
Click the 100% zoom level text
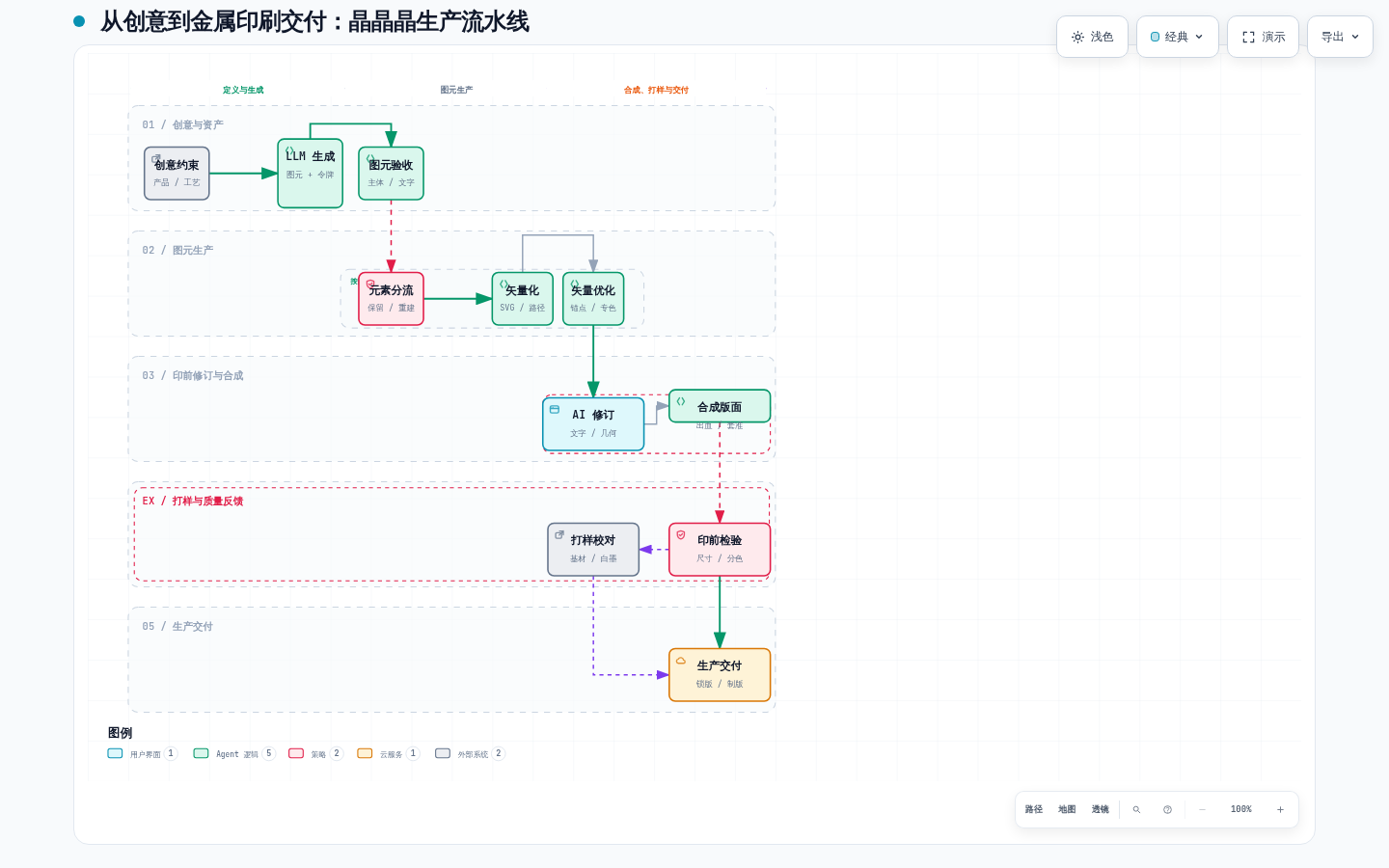tap(1241, 809)
